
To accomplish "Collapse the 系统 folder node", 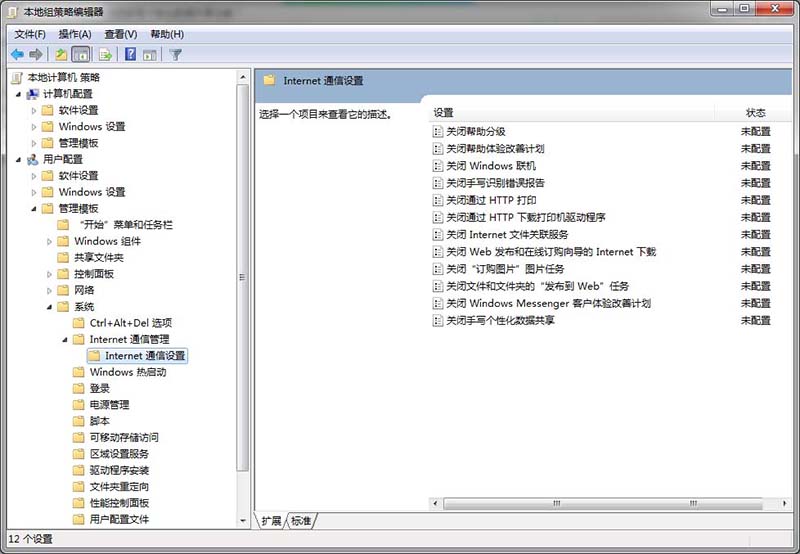I will pos(50,307).
